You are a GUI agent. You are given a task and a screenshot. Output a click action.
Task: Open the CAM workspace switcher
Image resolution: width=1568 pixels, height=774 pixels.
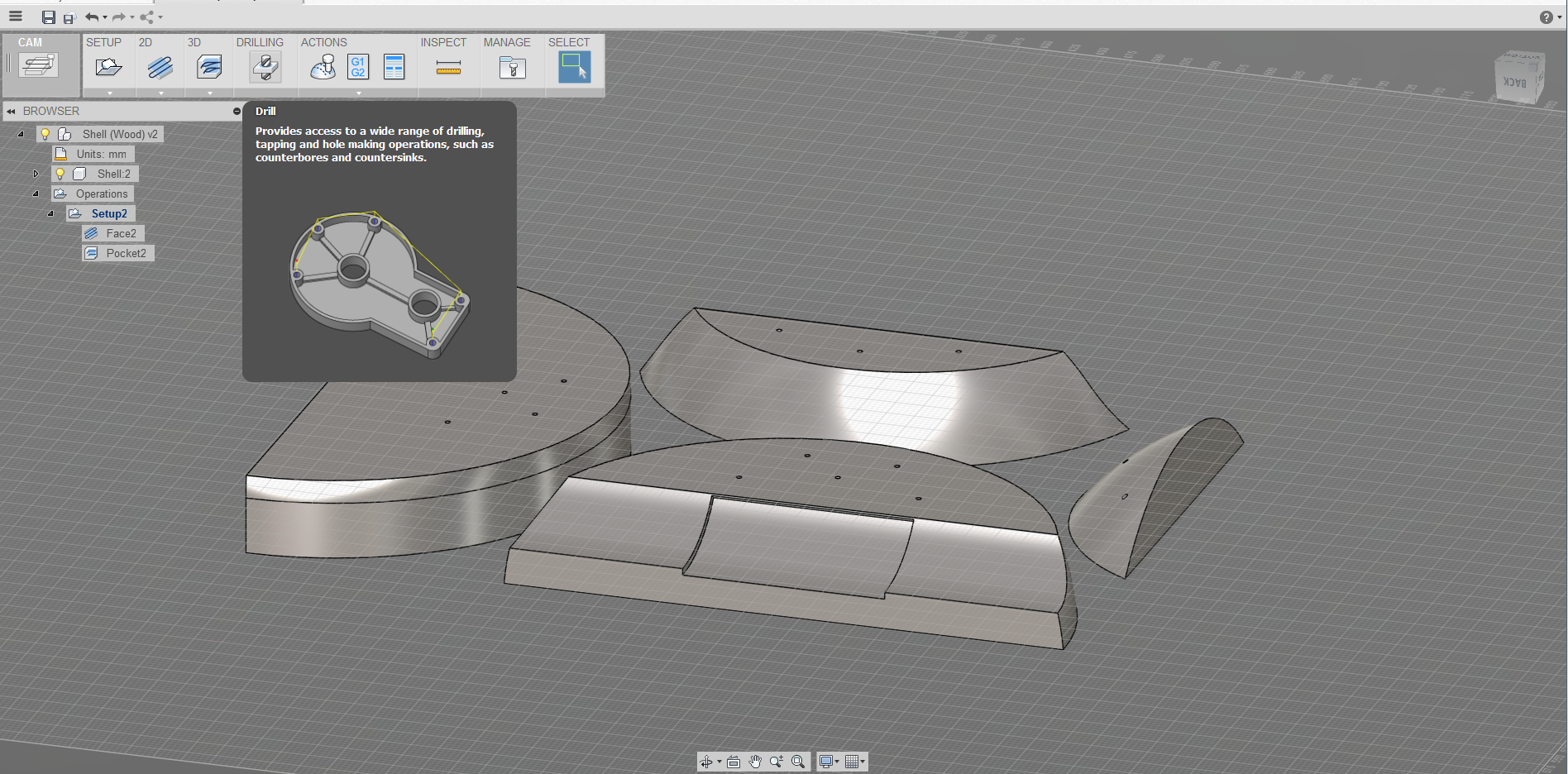pos(40,64)
